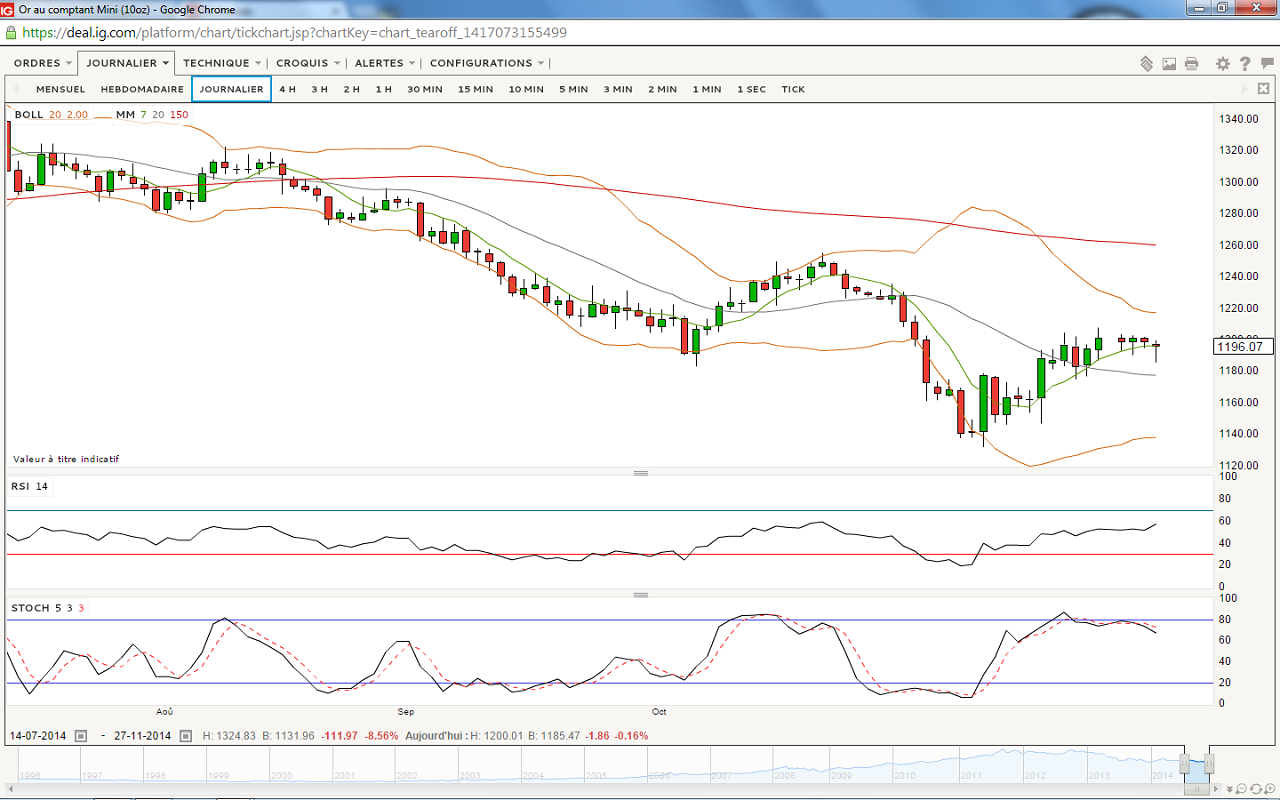This screenshot has height=800, width=1280.
Task: Click navigator scrollbar left arrow
Action: point(11,788)
